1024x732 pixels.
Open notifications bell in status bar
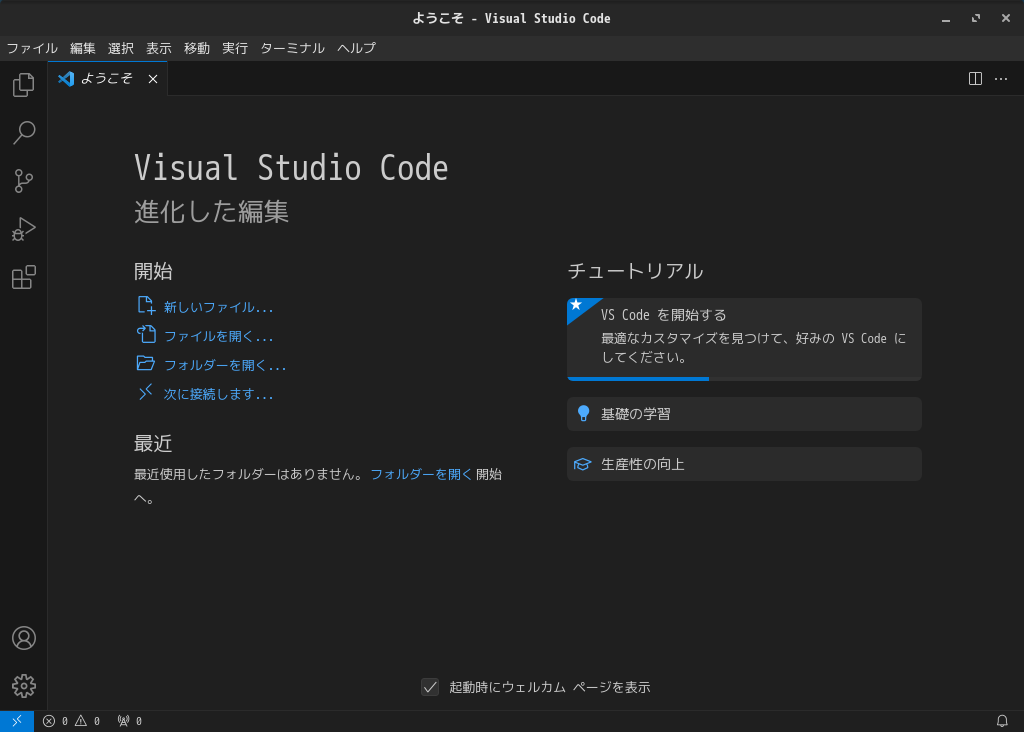coord(1002,721)
